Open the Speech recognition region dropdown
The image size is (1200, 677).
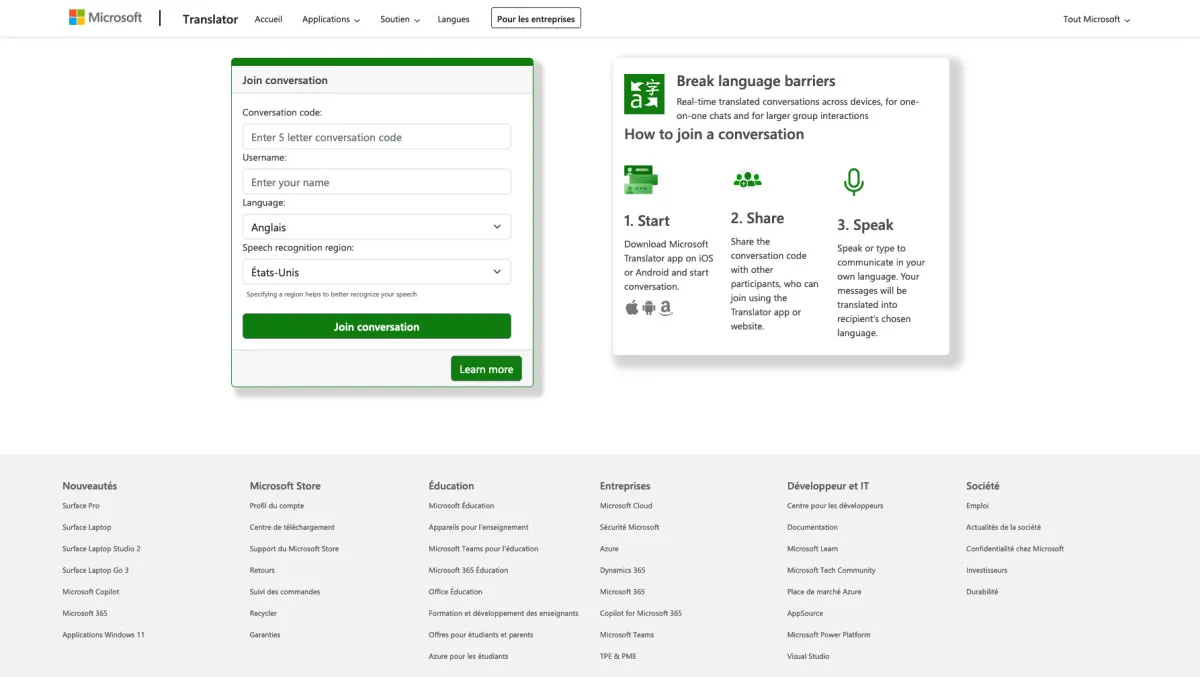pyautogui.click(x=376, y=272)
